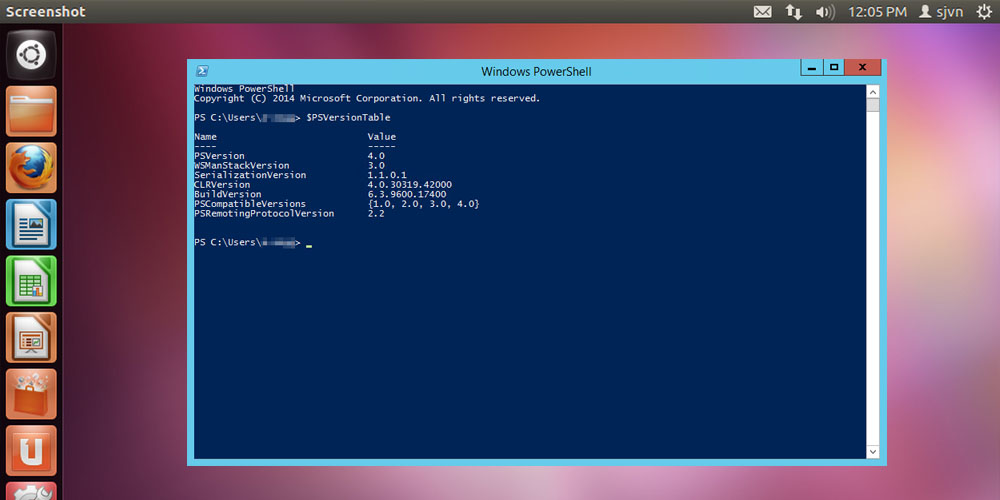Screen dimensions: 1000x500
Task: Maximize the Windows PowerShell window
Action: pyautogui.click(x=834, y=68)
